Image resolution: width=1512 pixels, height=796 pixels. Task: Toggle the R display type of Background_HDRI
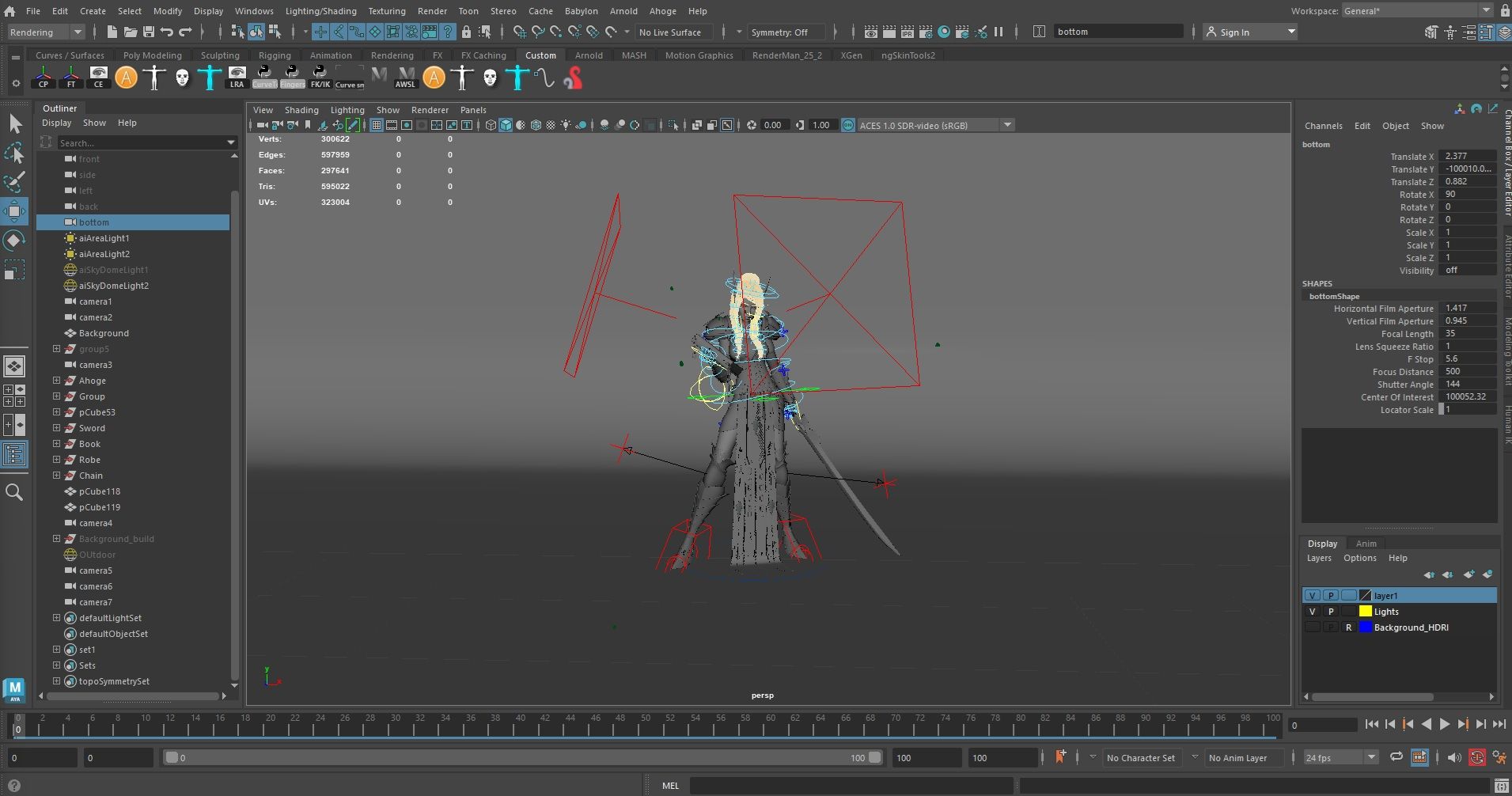(1349, 627)
